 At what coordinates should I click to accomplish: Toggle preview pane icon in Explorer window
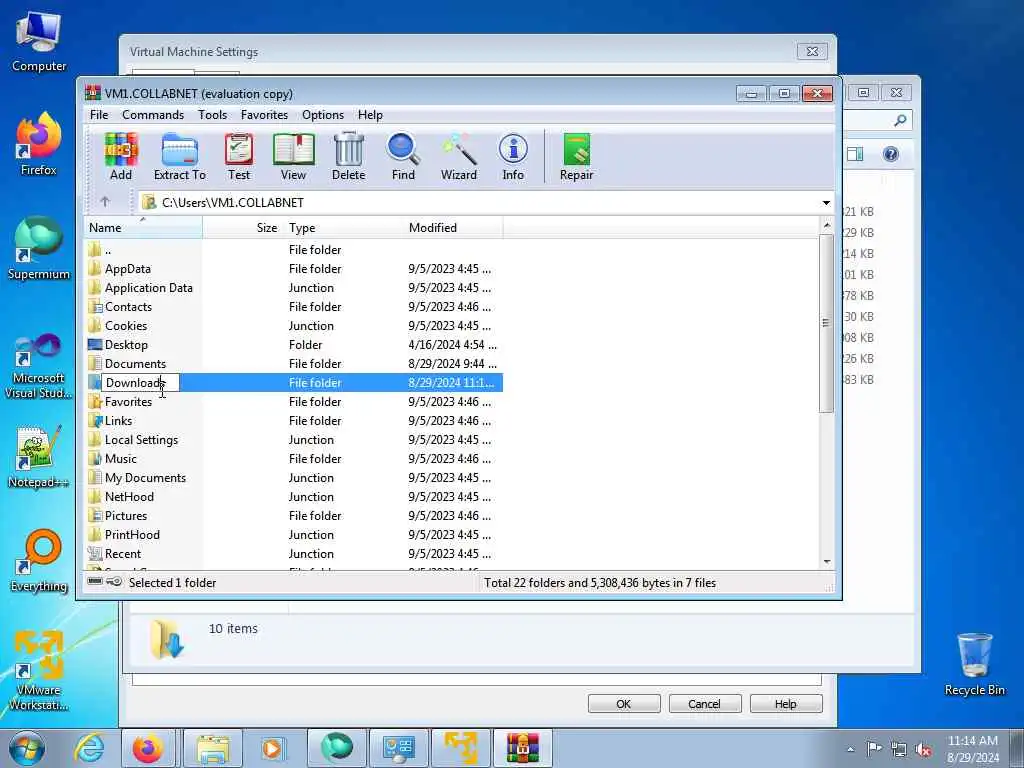[x=855, y=154]
